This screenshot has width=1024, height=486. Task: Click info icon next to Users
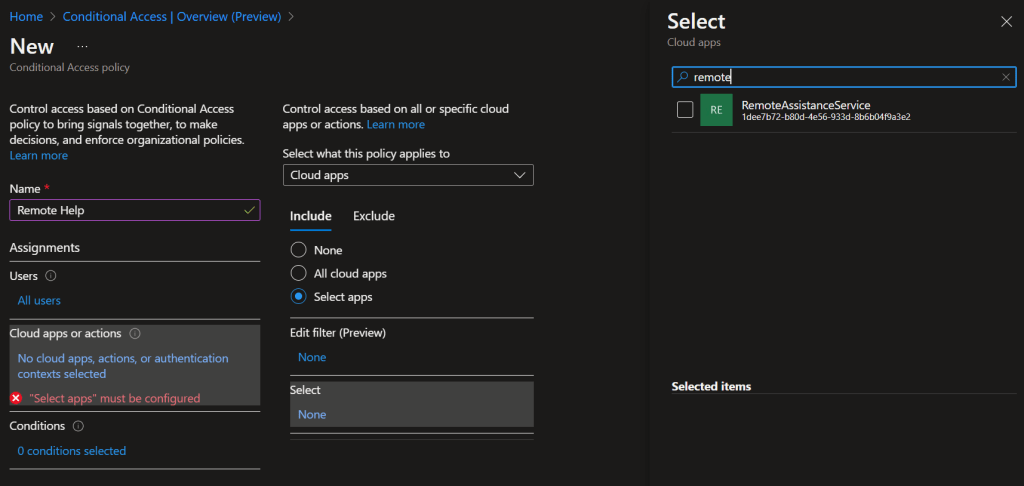pos(51,275)
